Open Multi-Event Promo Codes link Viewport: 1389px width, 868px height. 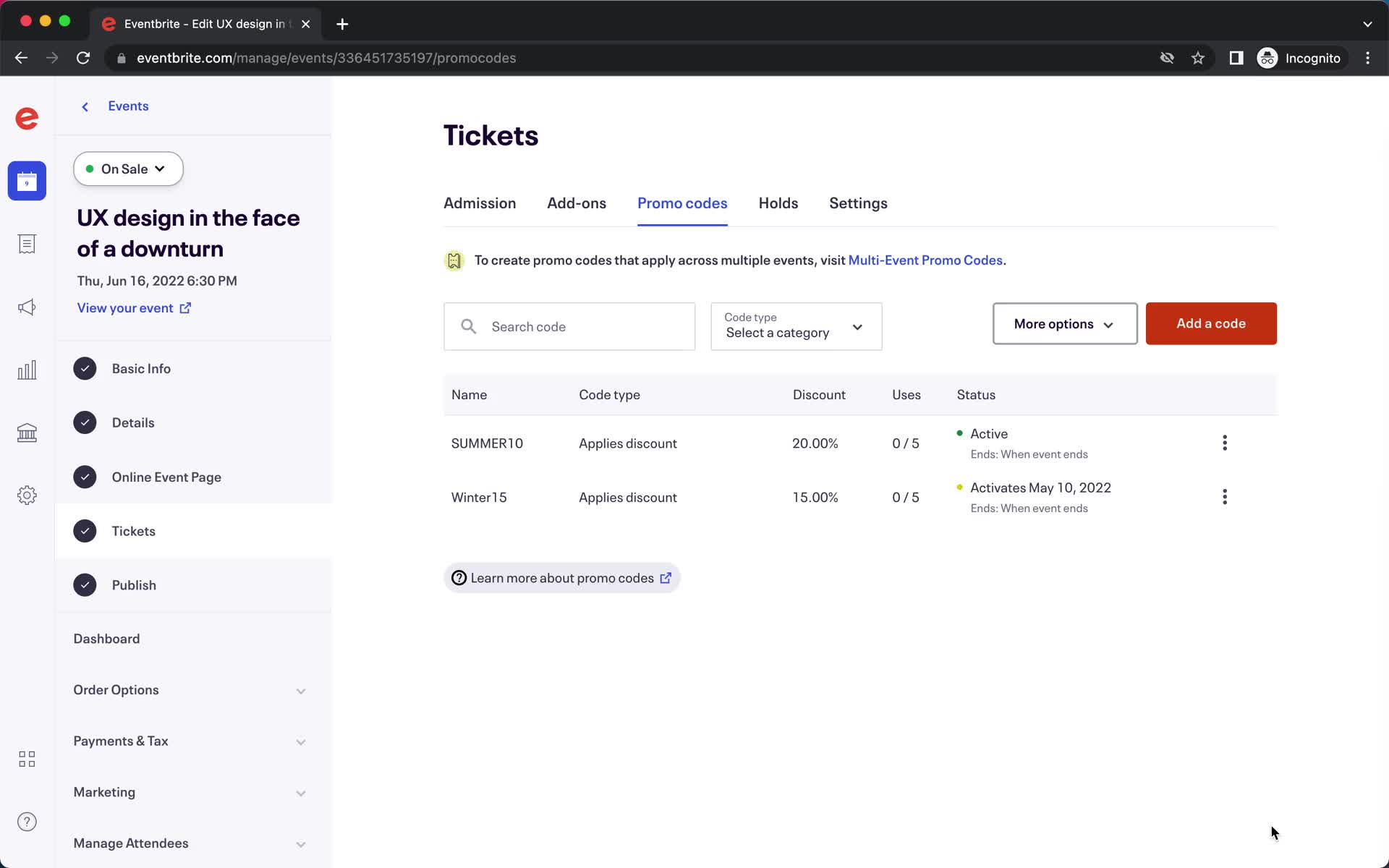coord(926,260)
